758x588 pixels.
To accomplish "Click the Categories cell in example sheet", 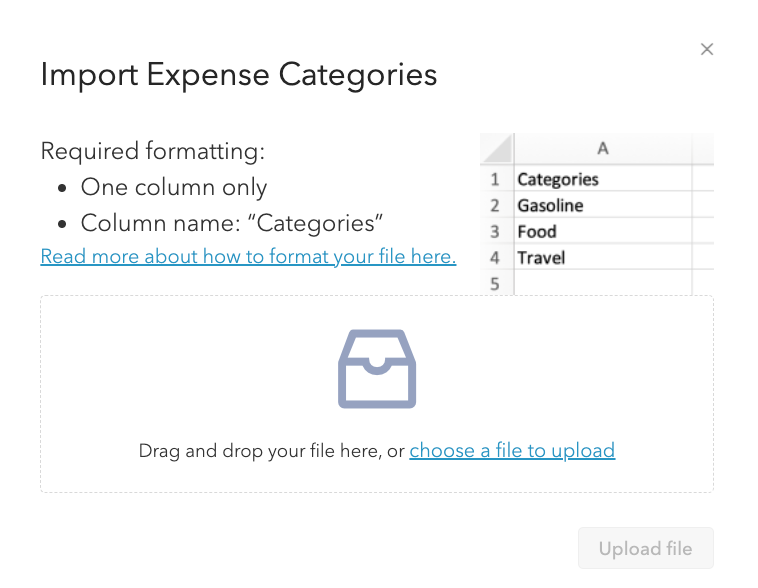I will pyautogui.click(x=603, y=179).
